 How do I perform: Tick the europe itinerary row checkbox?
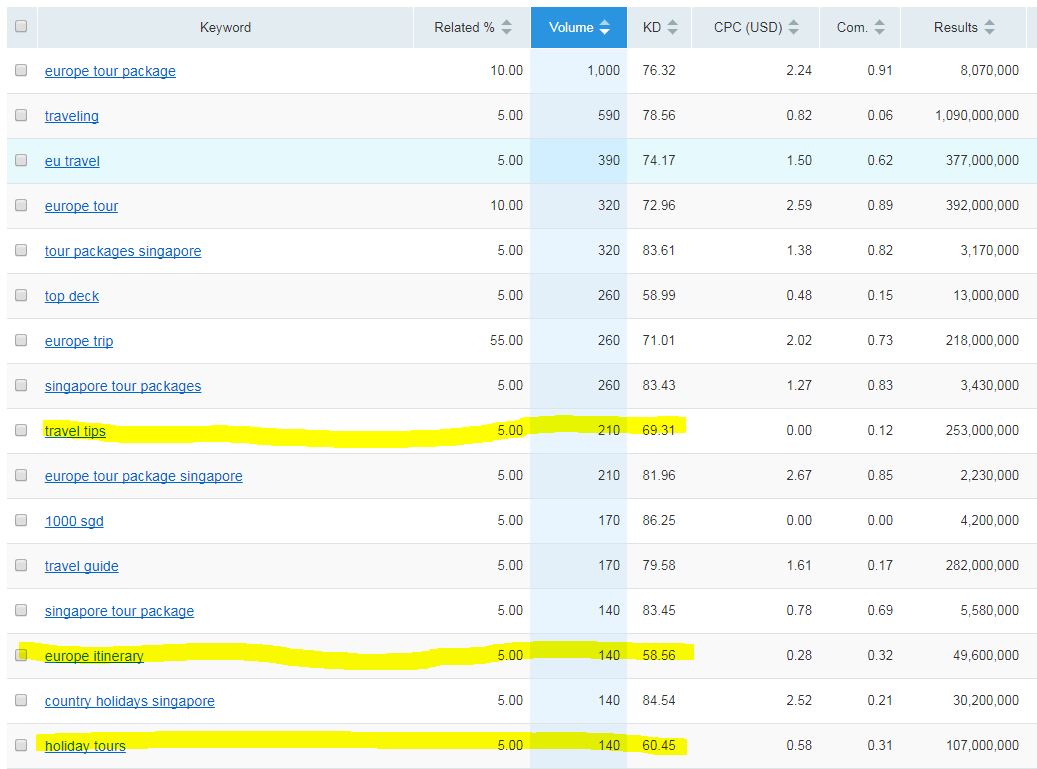pos(21,655)
